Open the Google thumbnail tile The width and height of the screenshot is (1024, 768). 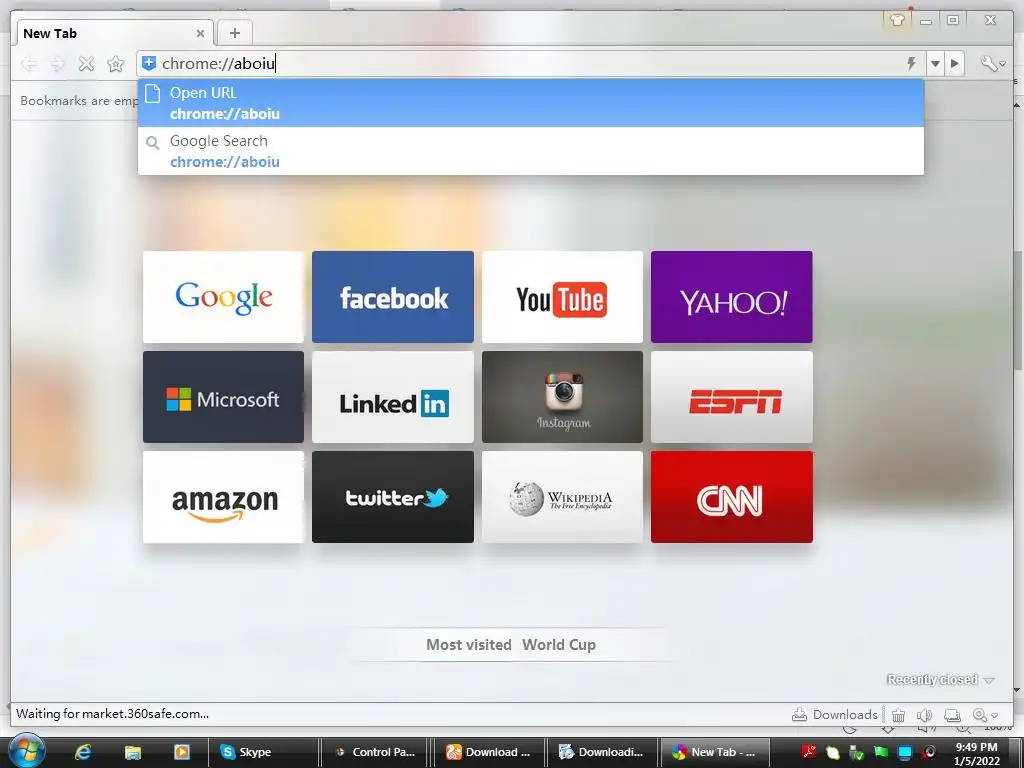pos(223,297)
